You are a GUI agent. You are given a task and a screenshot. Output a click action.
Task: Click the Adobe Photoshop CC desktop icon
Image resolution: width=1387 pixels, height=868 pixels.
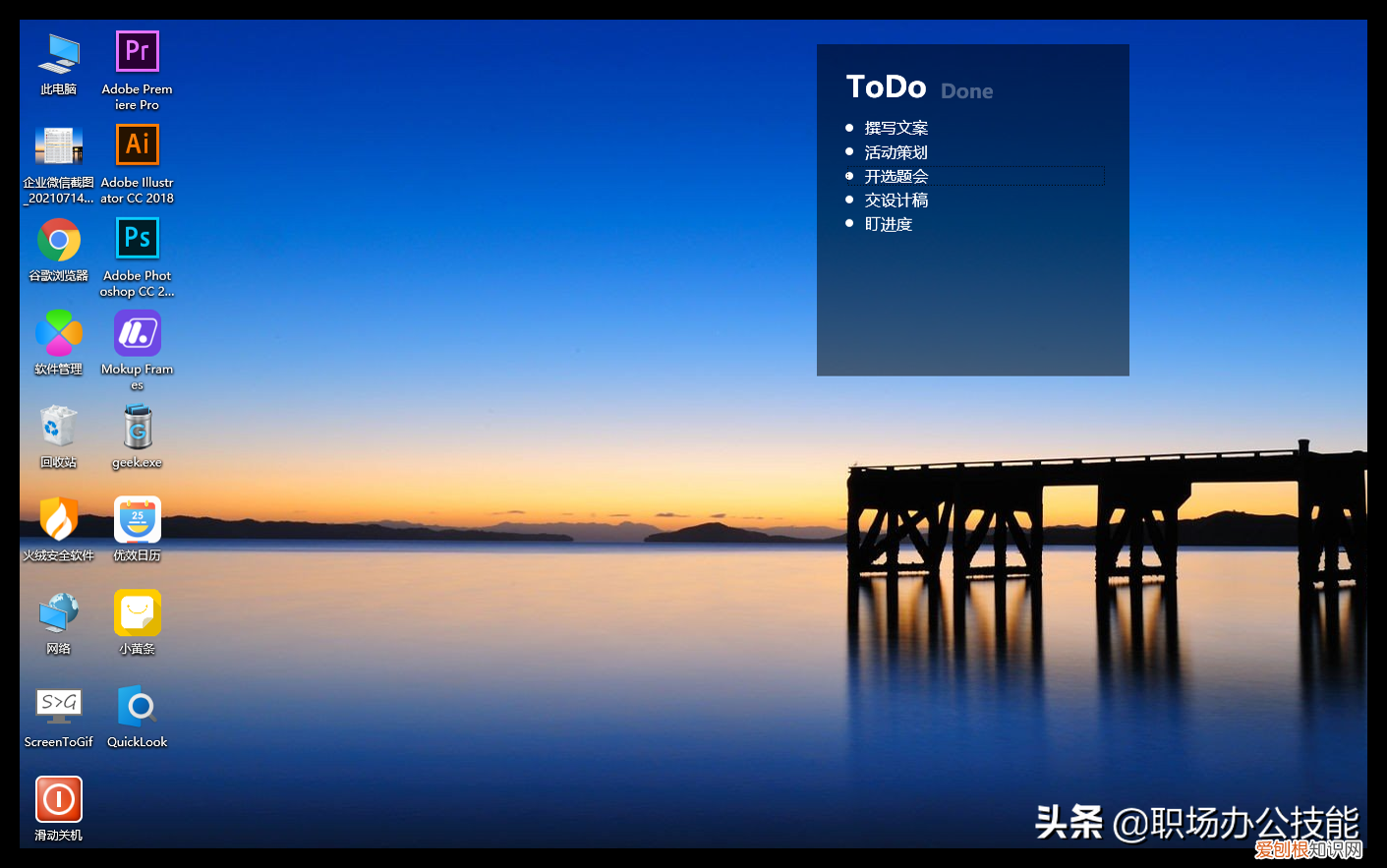tap(137, 239)
